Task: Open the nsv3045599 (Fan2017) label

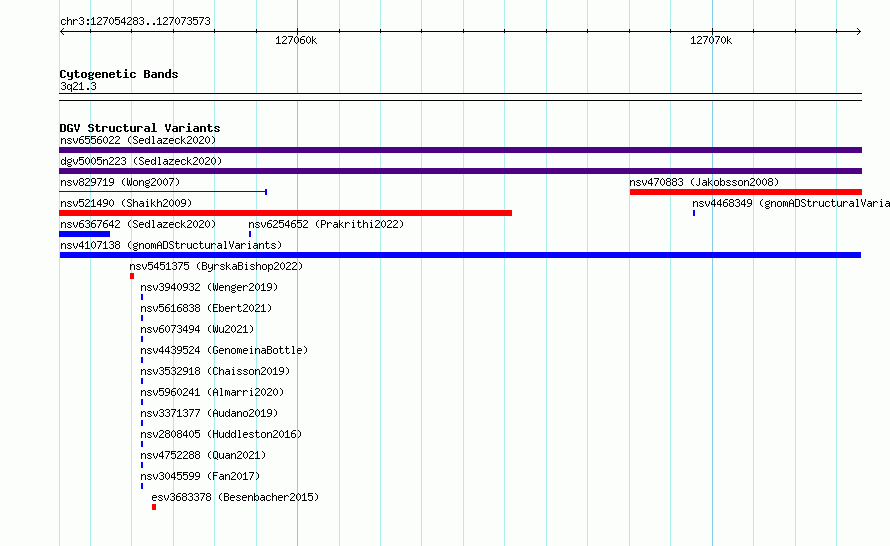Action: (x=200, y=476)
